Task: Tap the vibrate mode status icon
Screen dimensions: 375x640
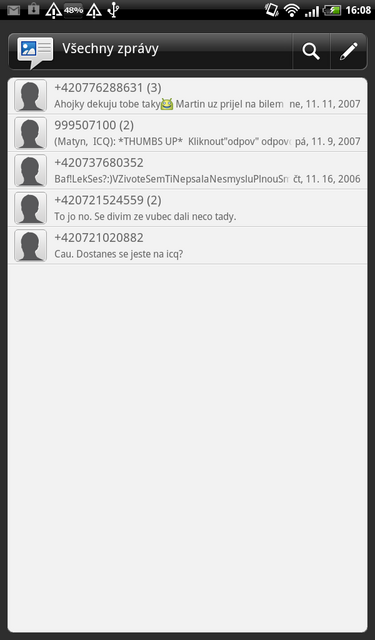Action: 271,9
